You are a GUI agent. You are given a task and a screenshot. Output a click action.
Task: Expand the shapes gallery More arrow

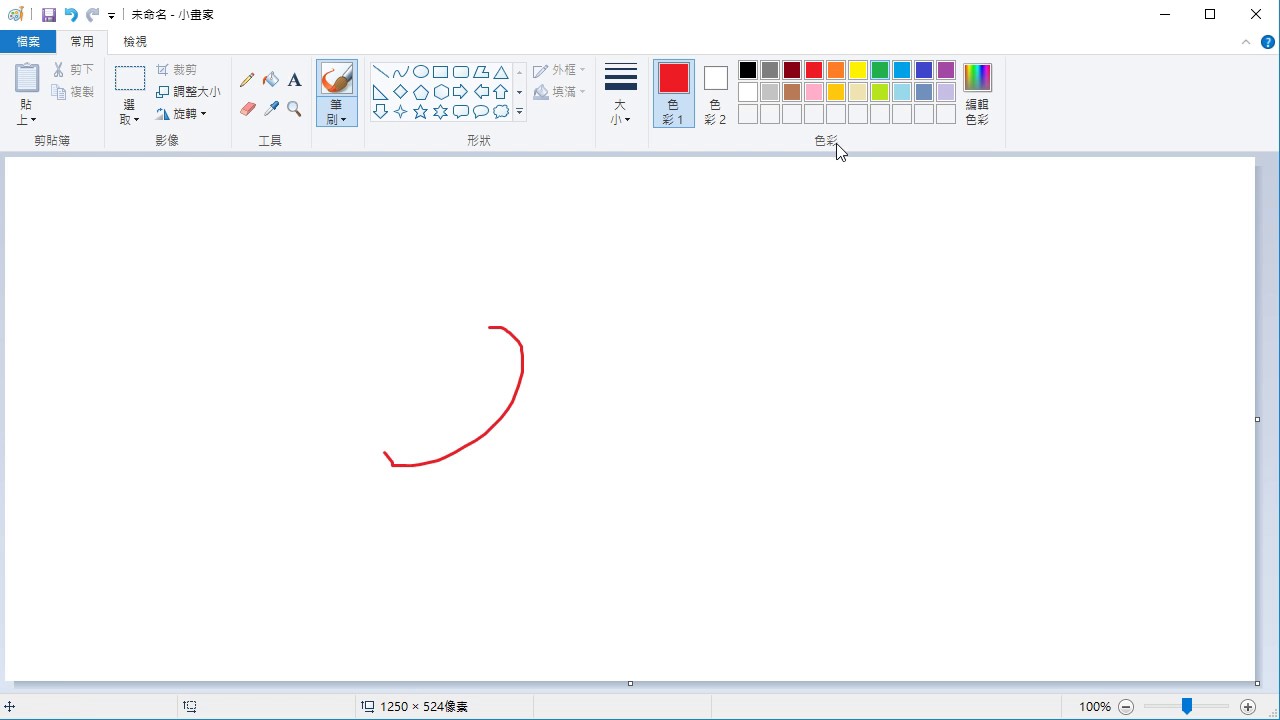(x=519, y=112)
